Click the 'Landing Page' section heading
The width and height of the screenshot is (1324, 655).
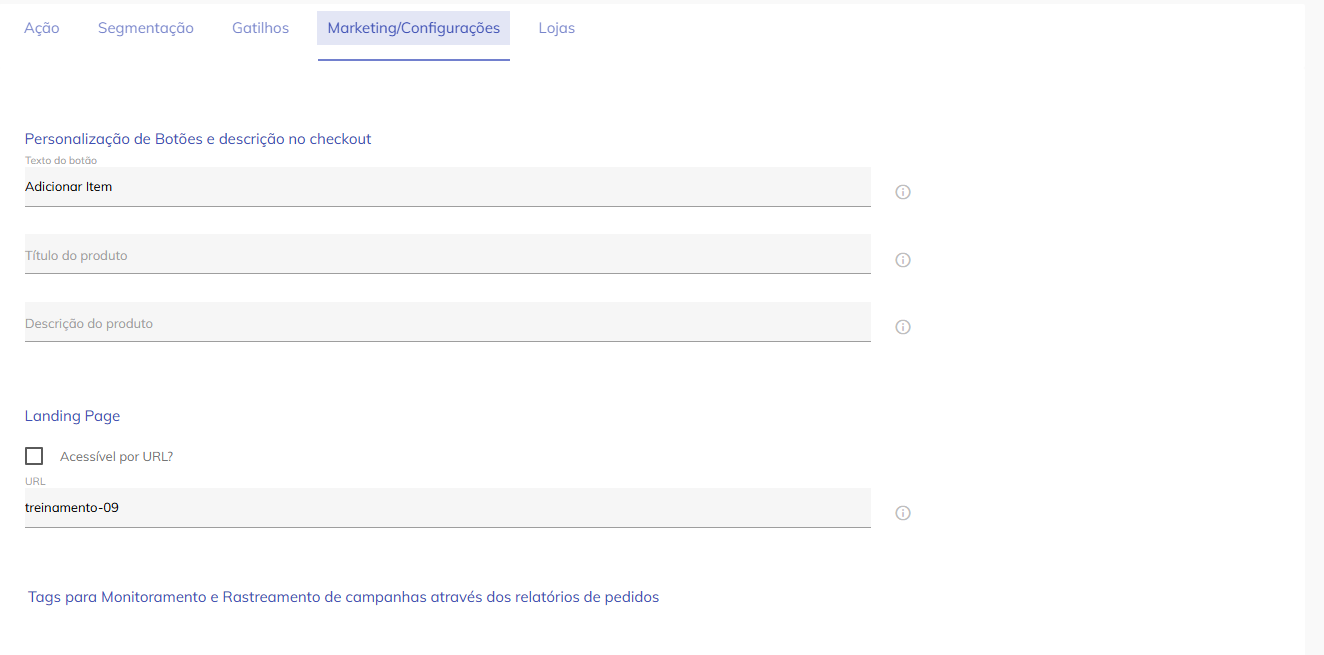tap(72, 416)
